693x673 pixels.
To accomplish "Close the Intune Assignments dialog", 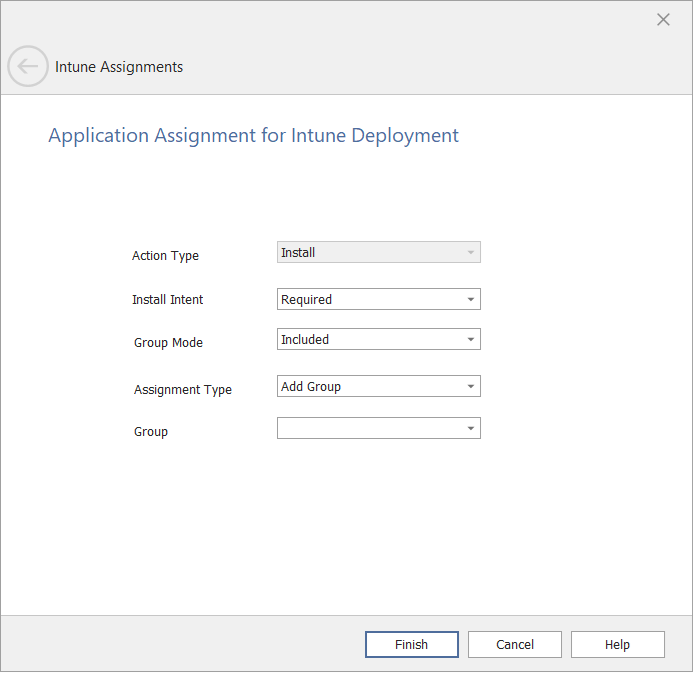I will [663, 19].
